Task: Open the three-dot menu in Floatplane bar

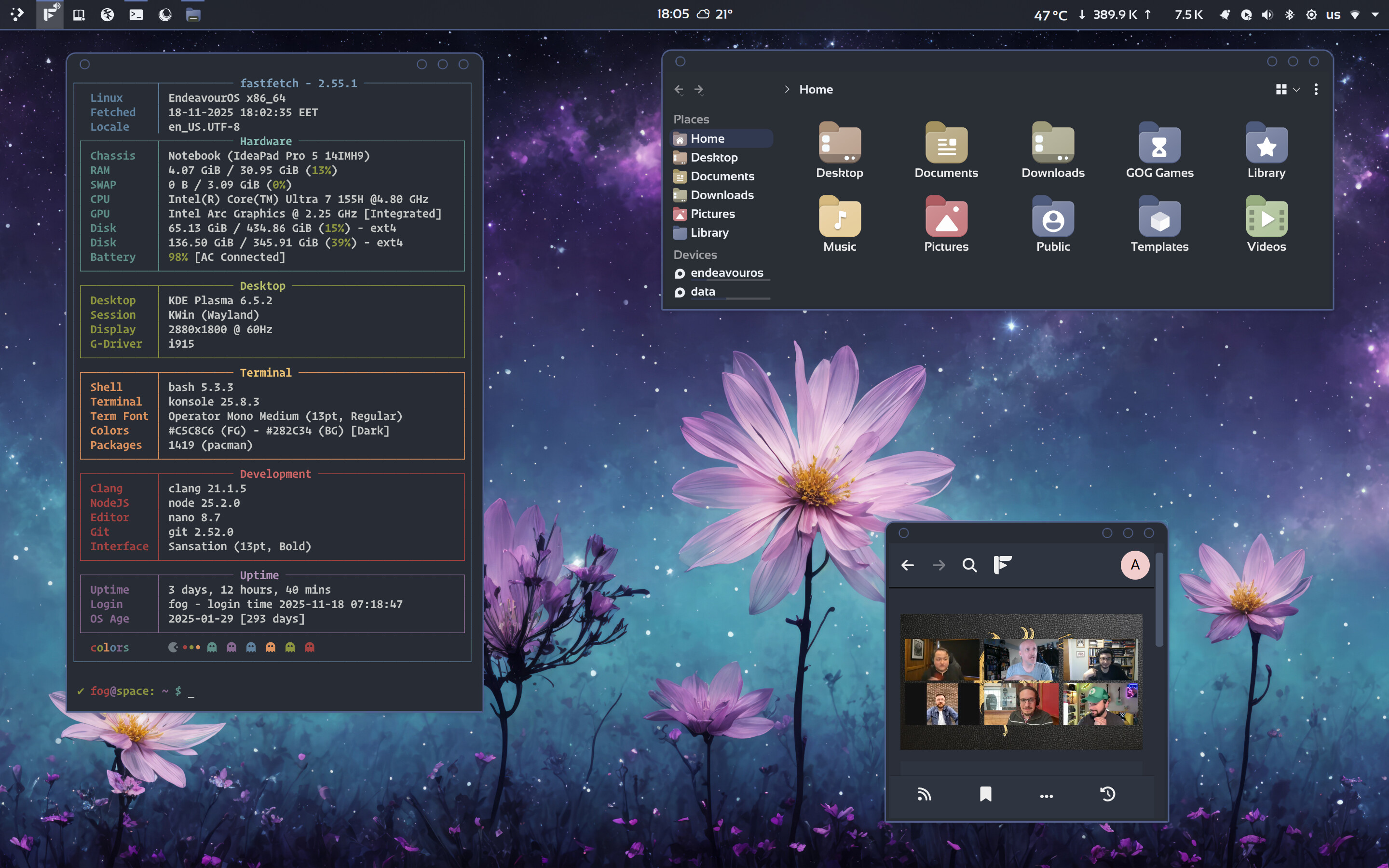Action: coord(1047,796)
